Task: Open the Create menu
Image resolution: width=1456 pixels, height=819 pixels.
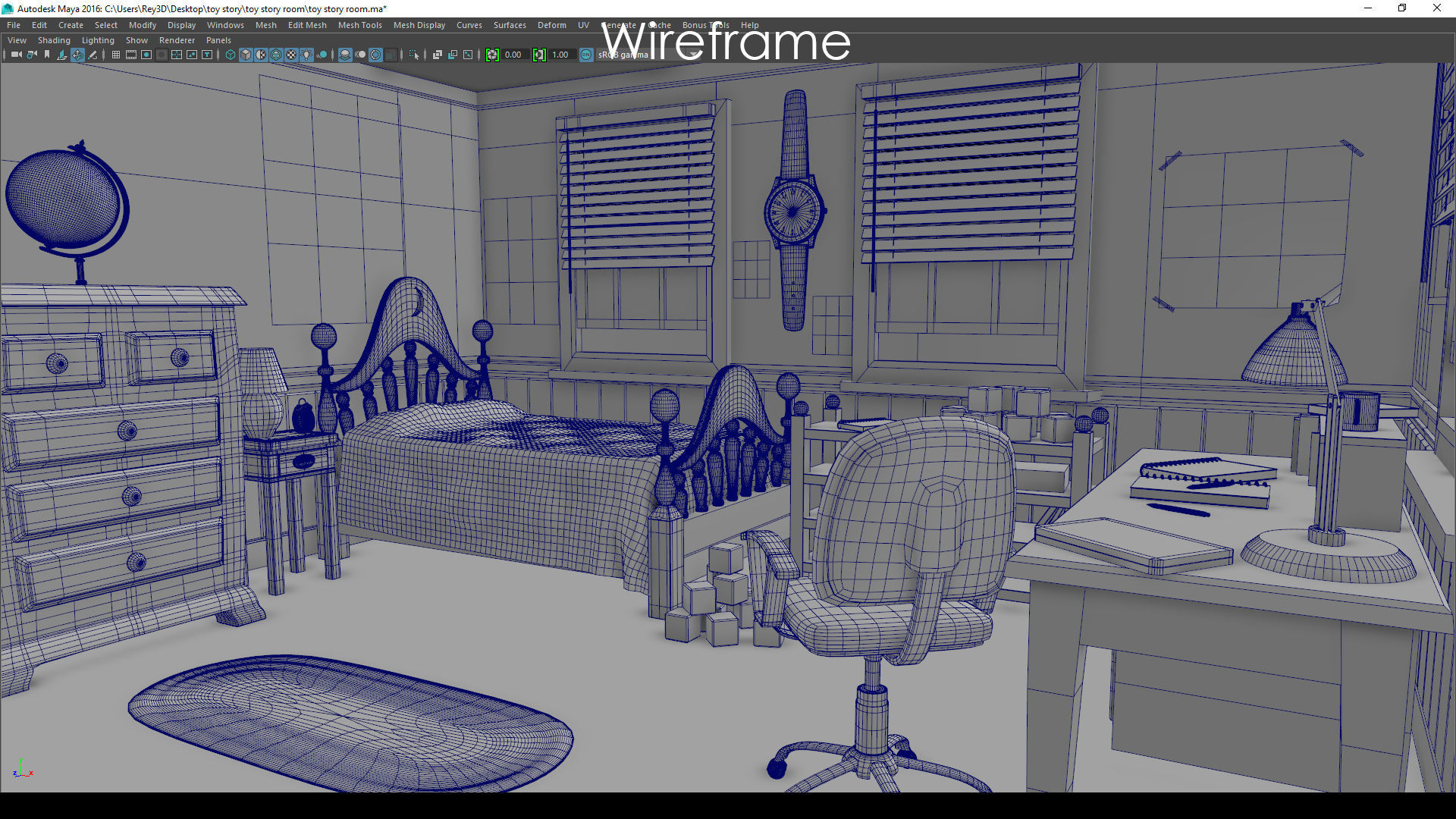Action: click(71, 25)
